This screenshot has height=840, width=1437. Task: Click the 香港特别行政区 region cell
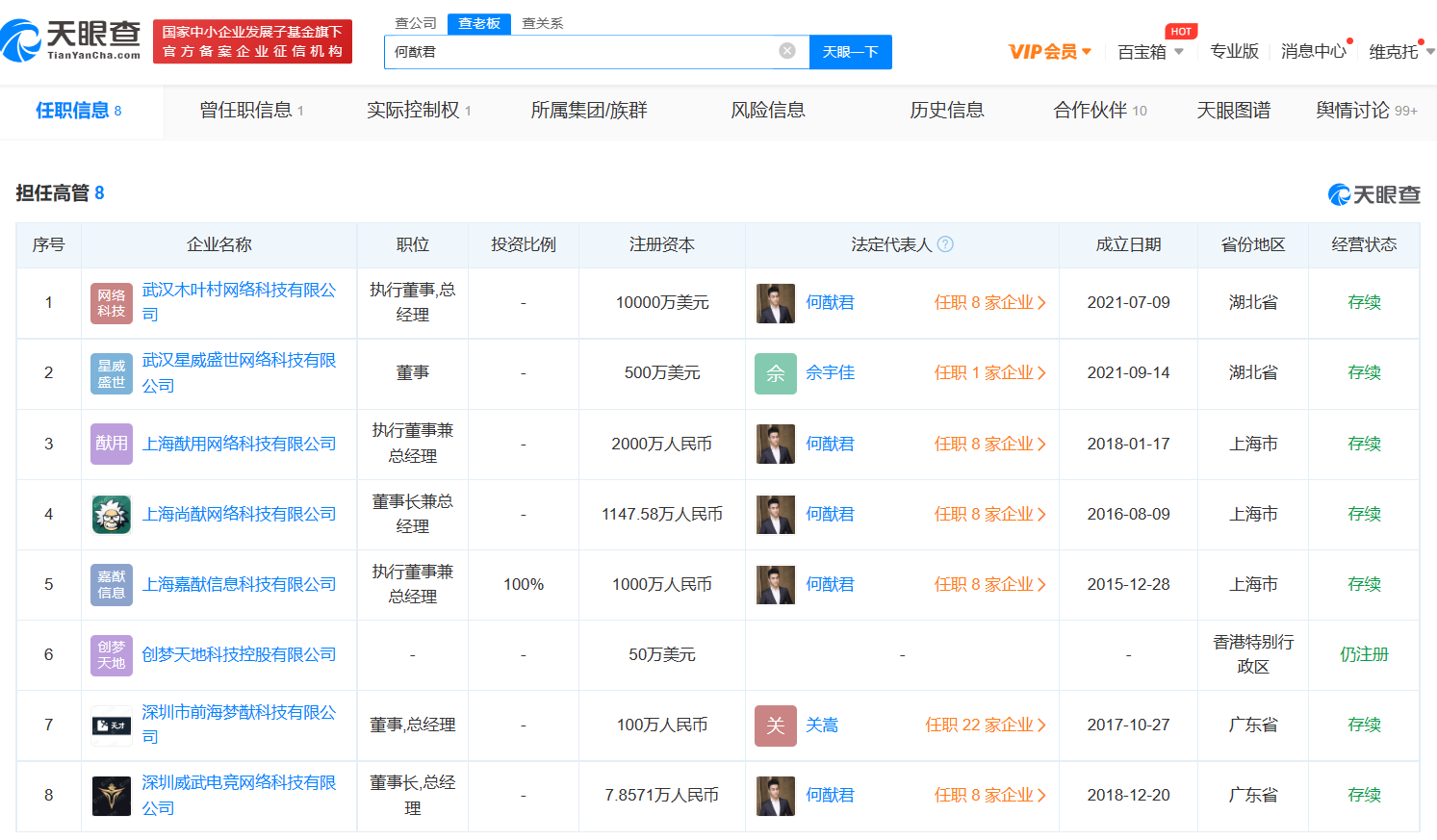coord(1253,654)
